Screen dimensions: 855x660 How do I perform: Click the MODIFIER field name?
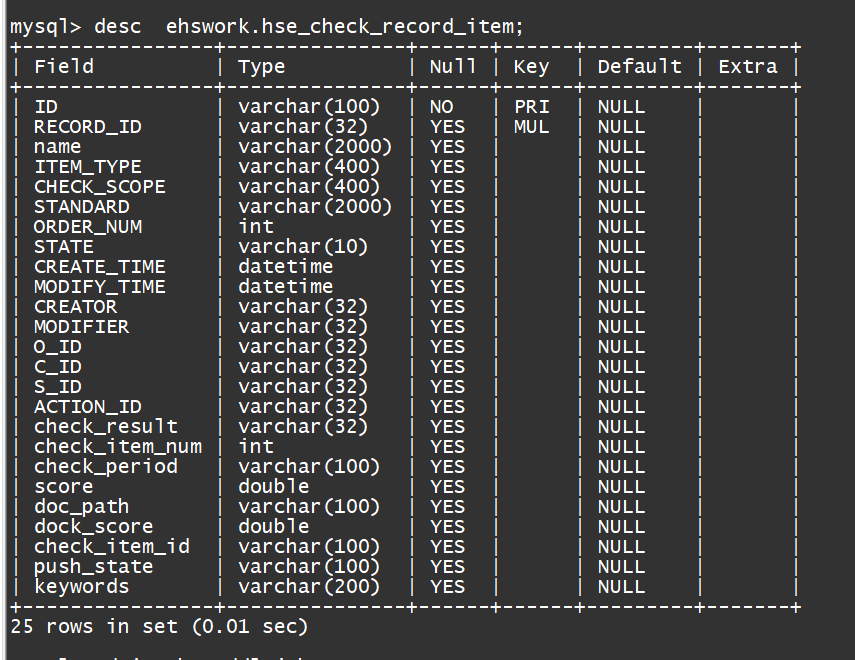pos(82,327)
